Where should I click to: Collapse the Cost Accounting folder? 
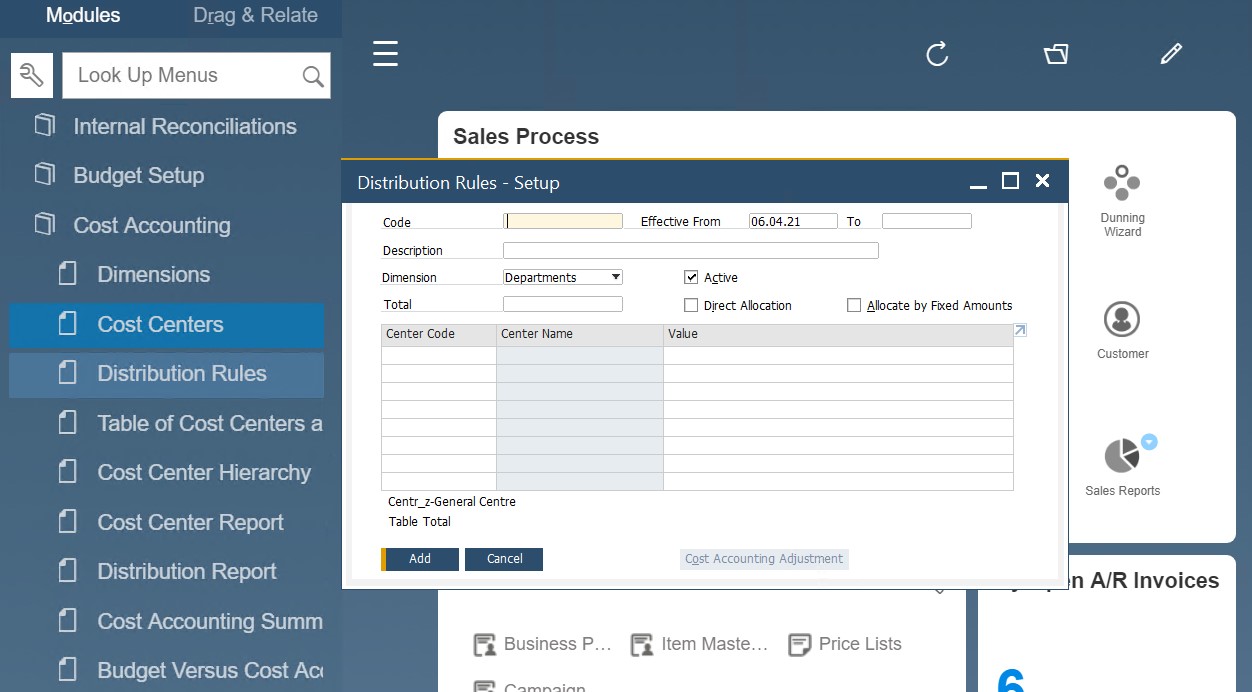[151, 225]
